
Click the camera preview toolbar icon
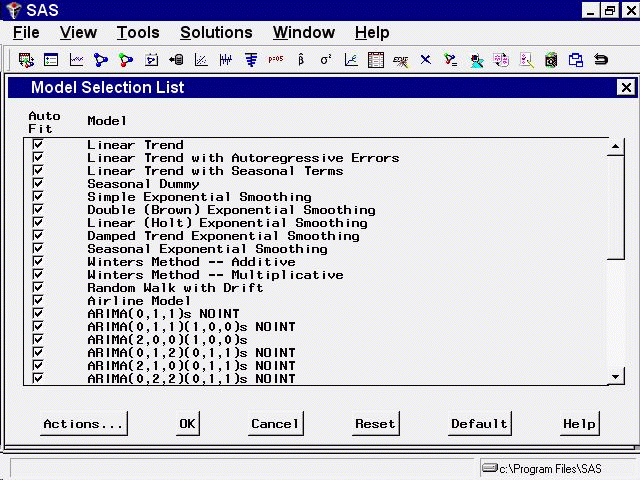(x=551, y=60)
